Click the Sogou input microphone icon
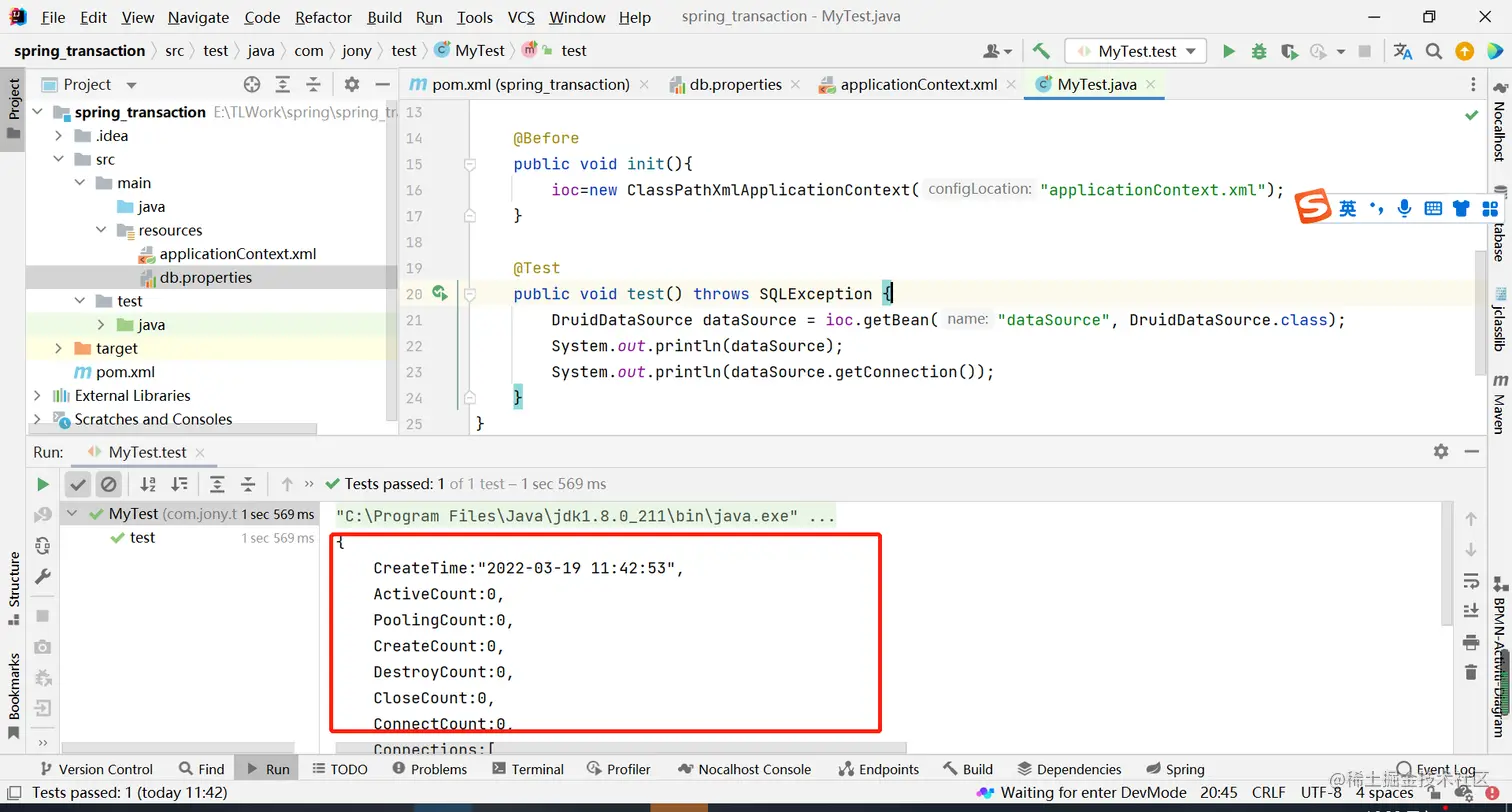 coord(1404,208)
